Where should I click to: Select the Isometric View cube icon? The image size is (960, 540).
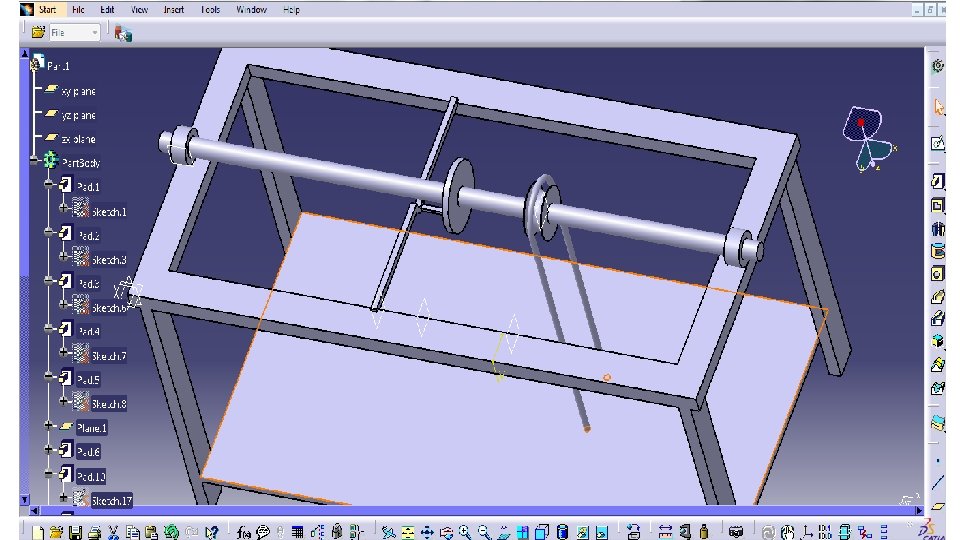(x=542, y=533)
